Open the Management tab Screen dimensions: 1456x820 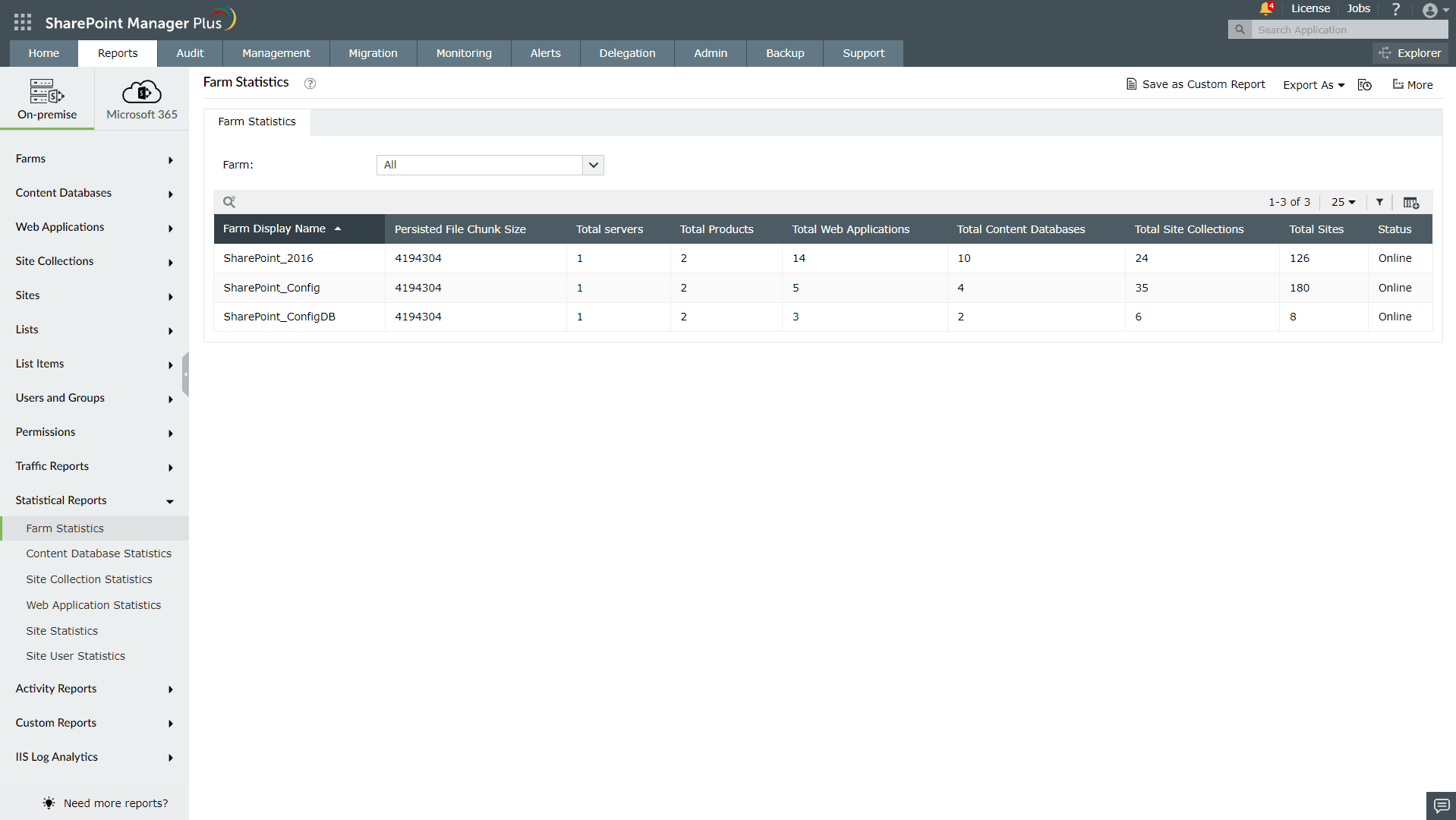click(x=276, y=53)
